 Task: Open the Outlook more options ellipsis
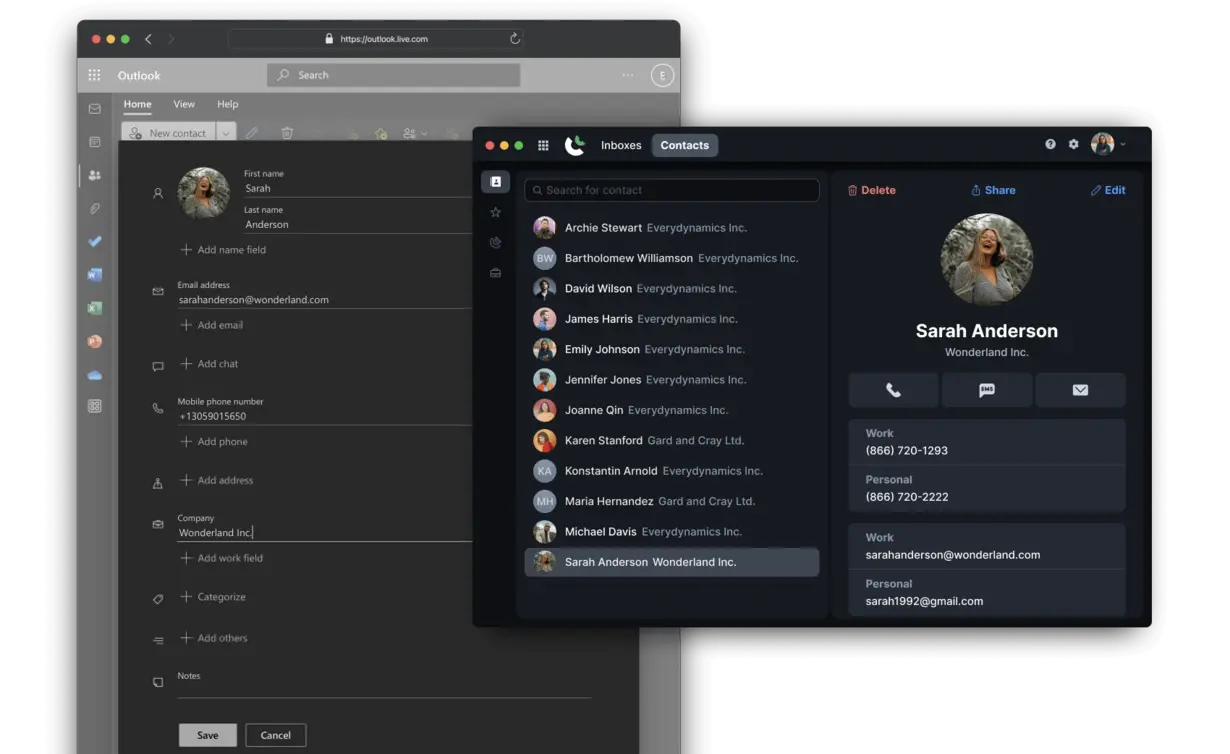(628, 75)
